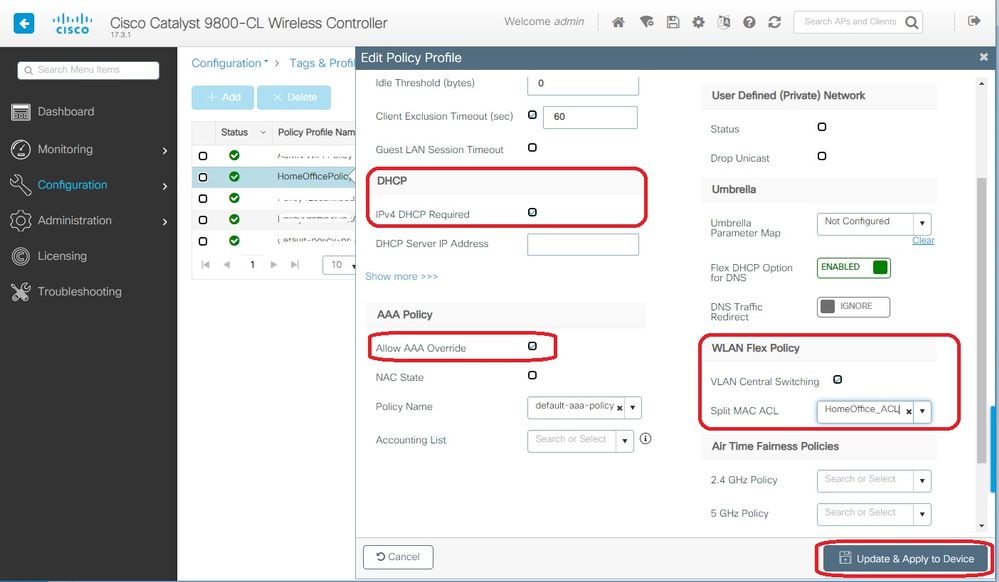Open the help question mark icon
999x582 pixels.
pos(749,22)
